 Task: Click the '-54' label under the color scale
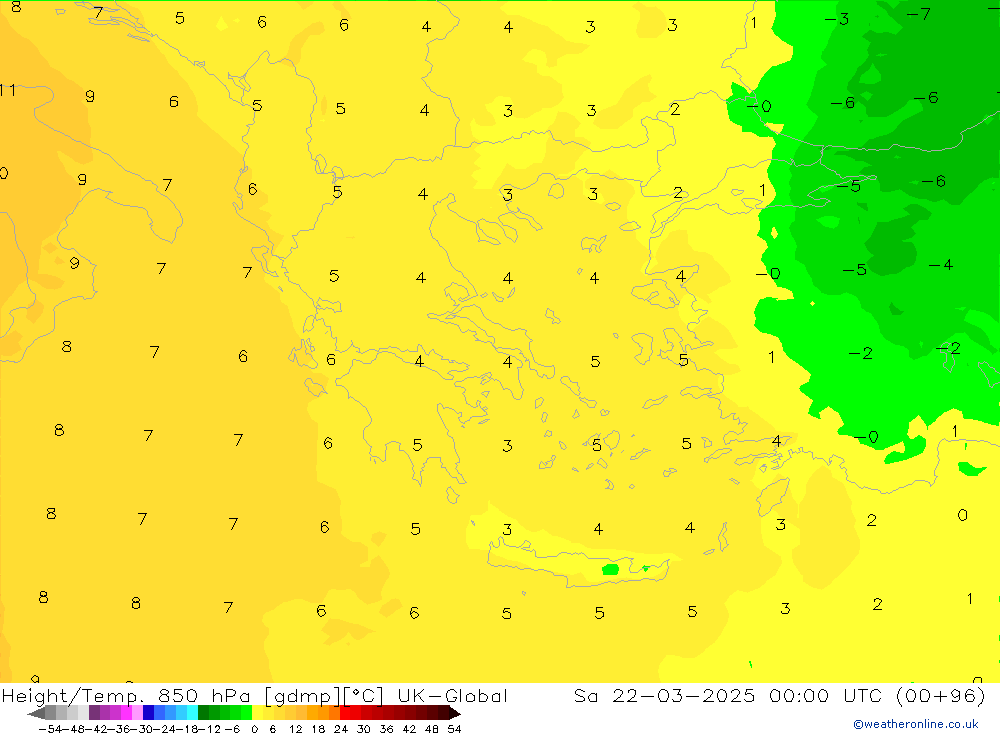tap(50, 729)
